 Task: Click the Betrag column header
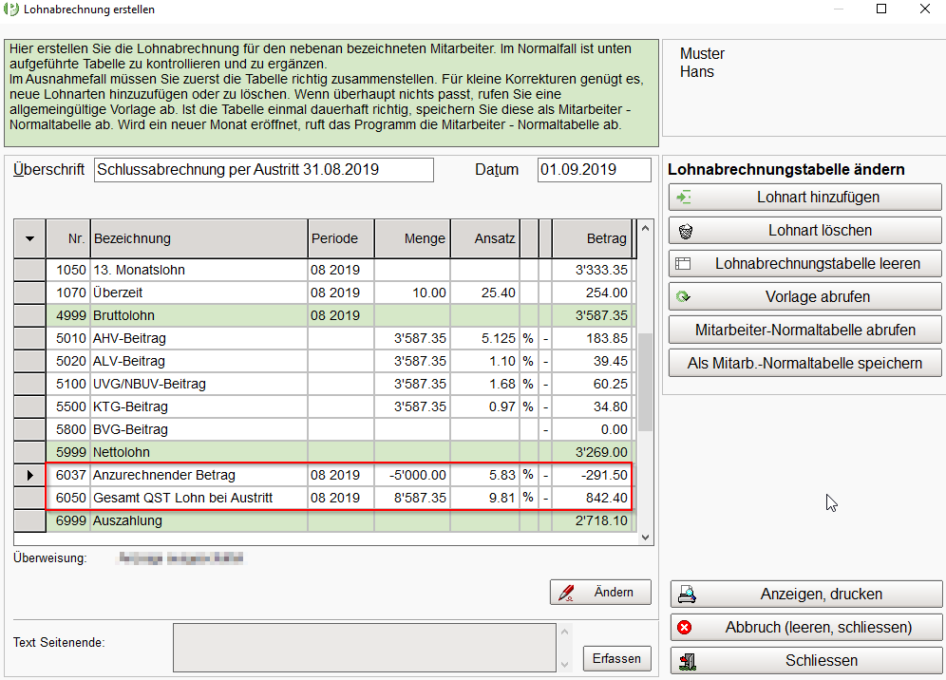(592, 238)
